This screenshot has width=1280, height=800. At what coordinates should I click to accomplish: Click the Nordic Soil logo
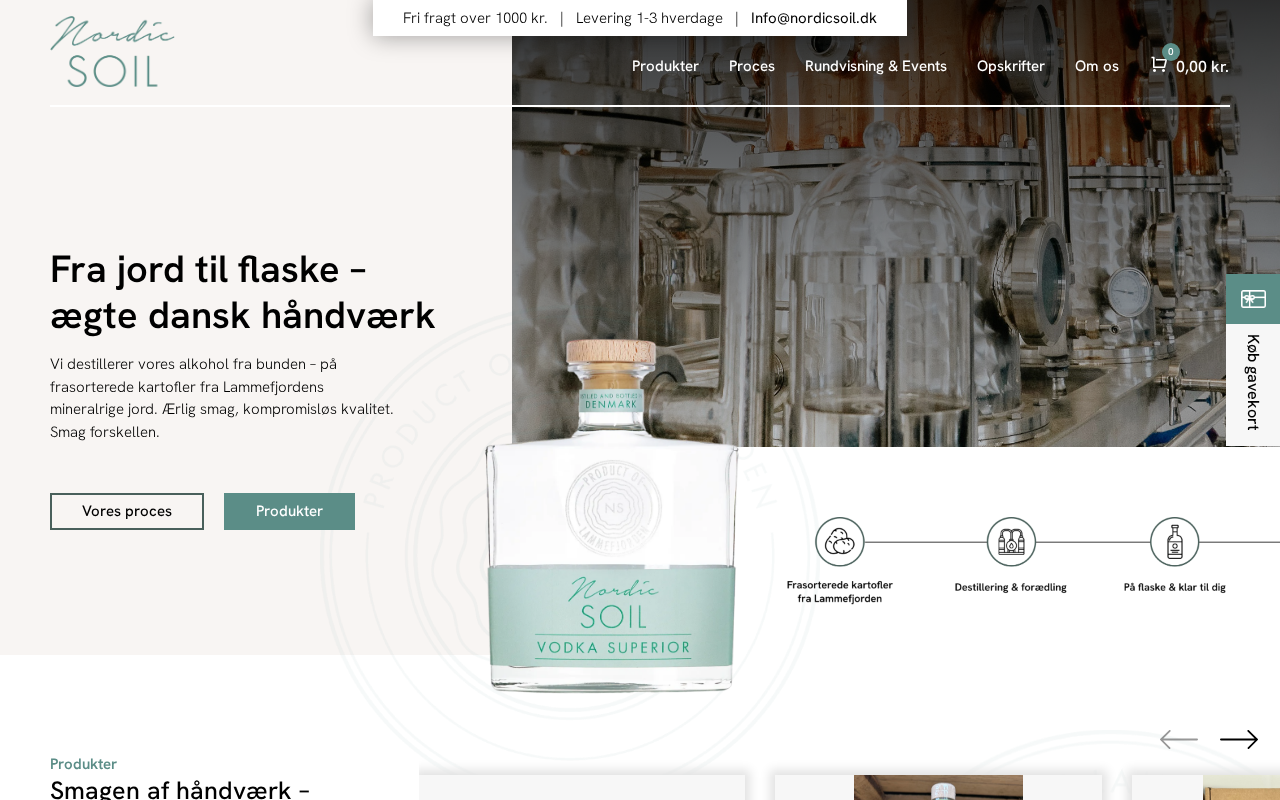click(x=112, y=52)
